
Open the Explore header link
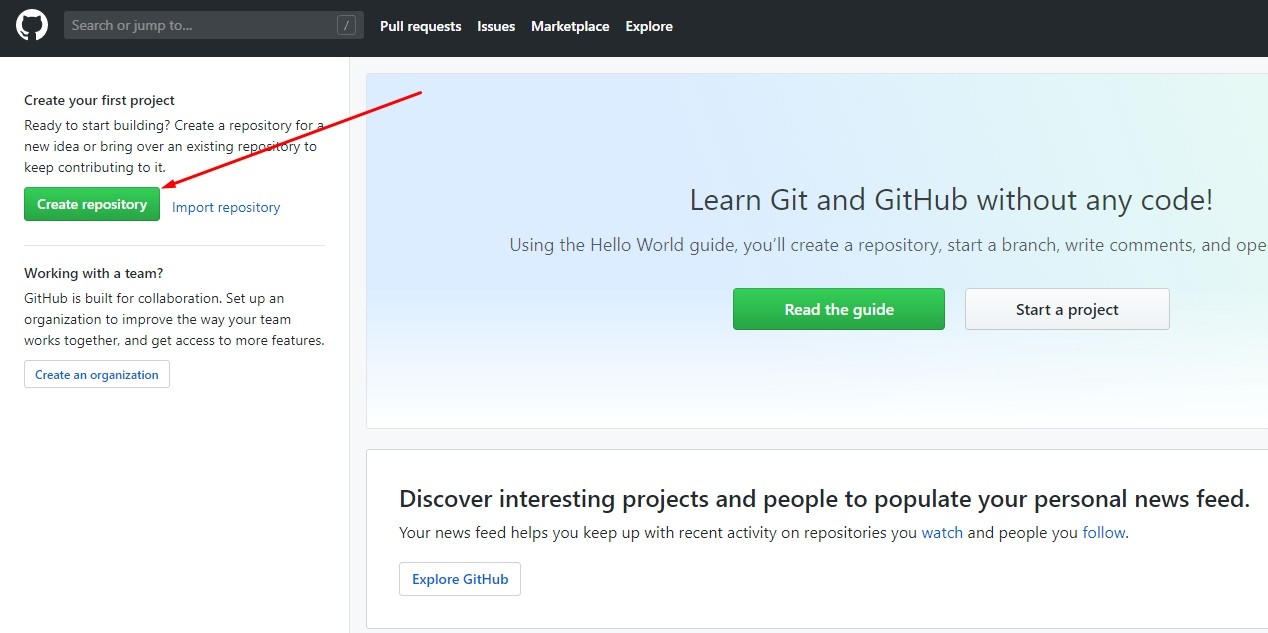coord(649,26)
